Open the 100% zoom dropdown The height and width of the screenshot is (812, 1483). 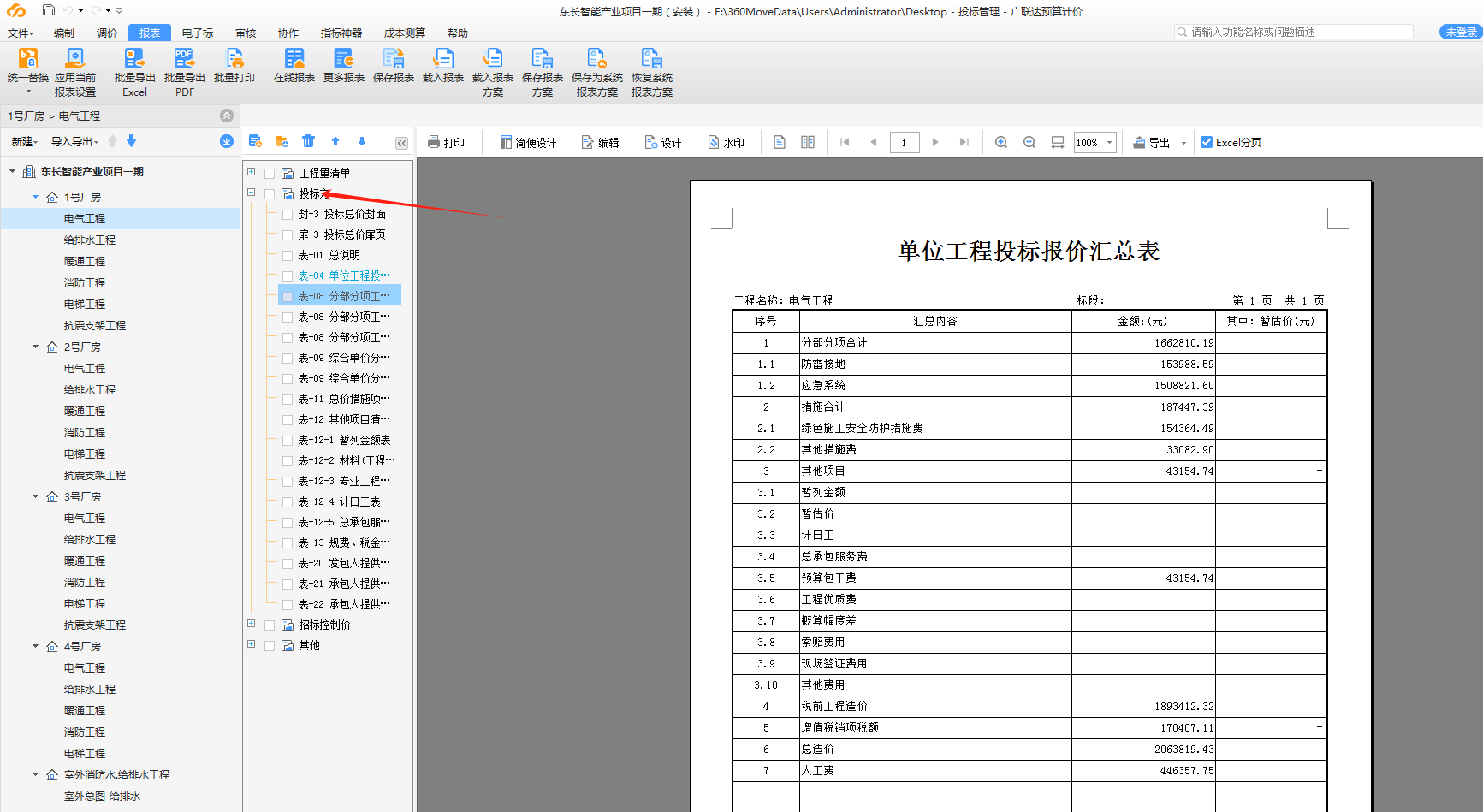(1109, 142)
